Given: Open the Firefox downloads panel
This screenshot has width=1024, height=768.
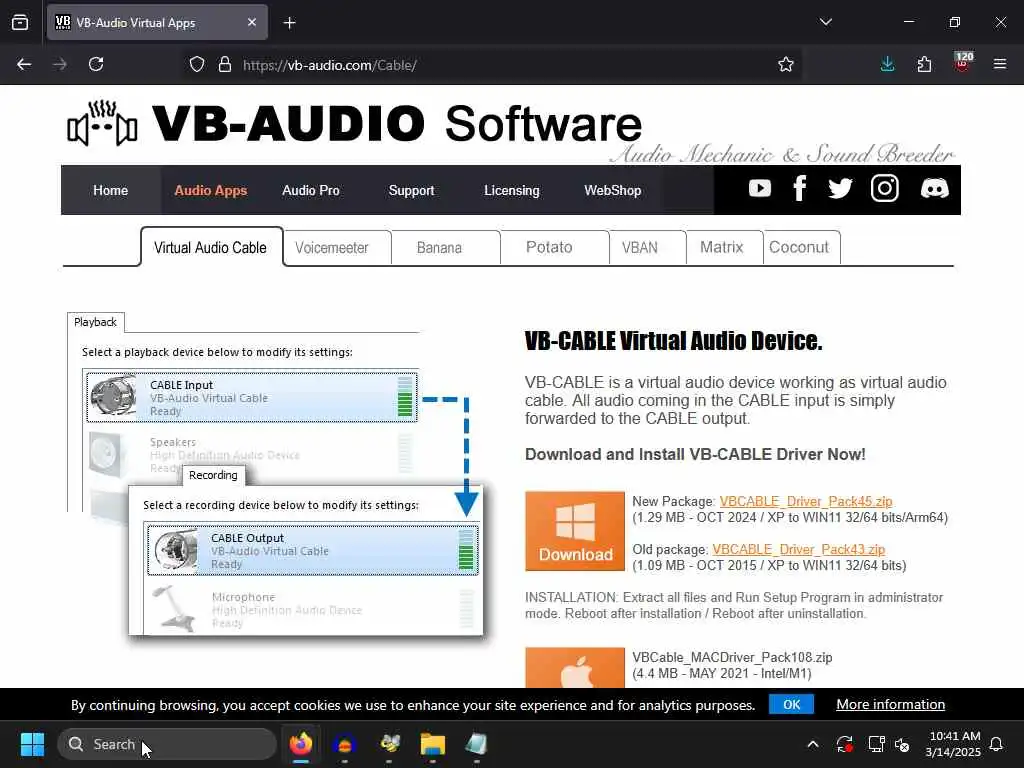Looking at the screenshot, I should tap(888, 64).
